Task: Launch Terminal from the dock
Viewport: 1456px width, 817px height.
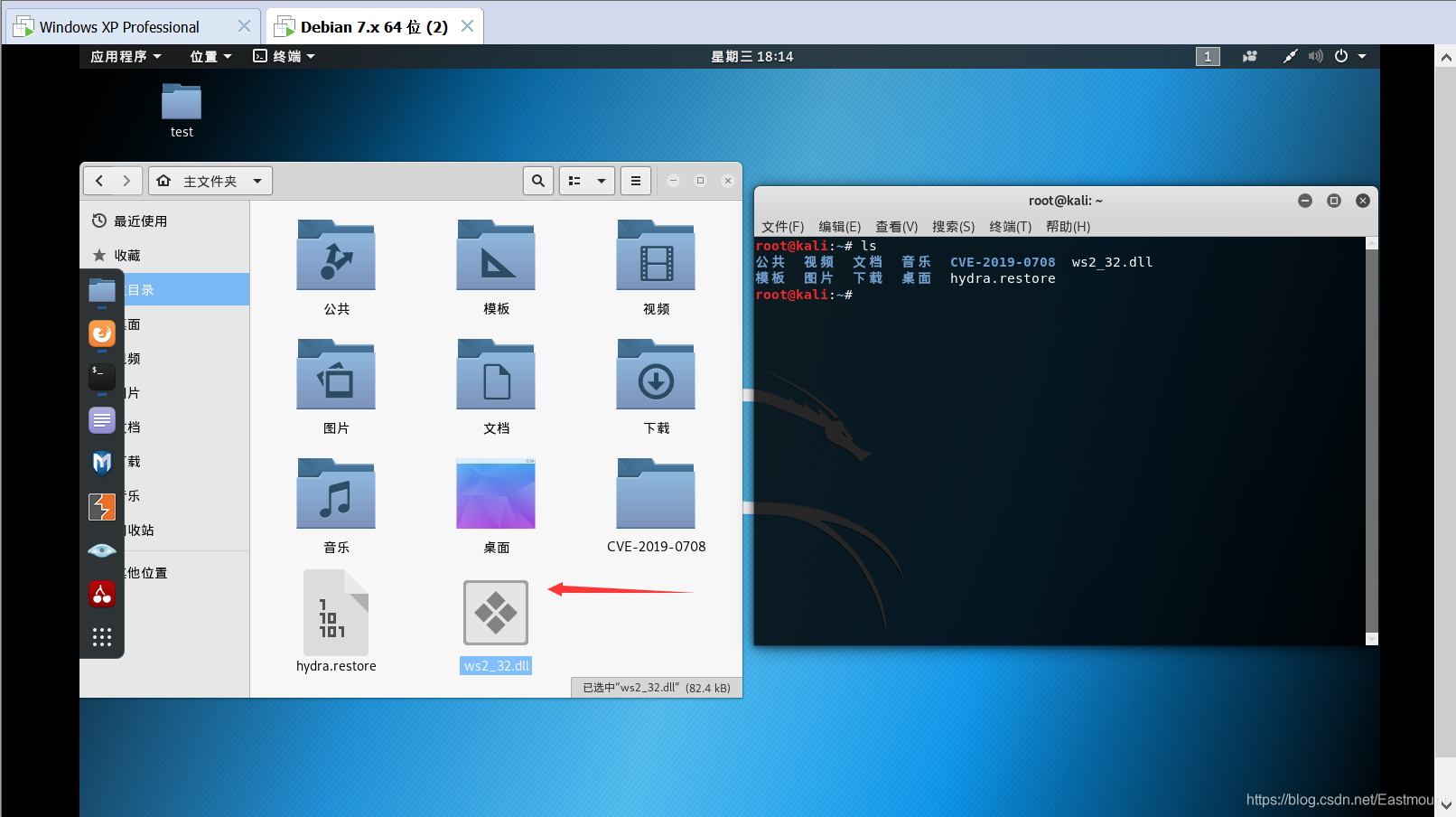Action: click(x=102, y=377)
